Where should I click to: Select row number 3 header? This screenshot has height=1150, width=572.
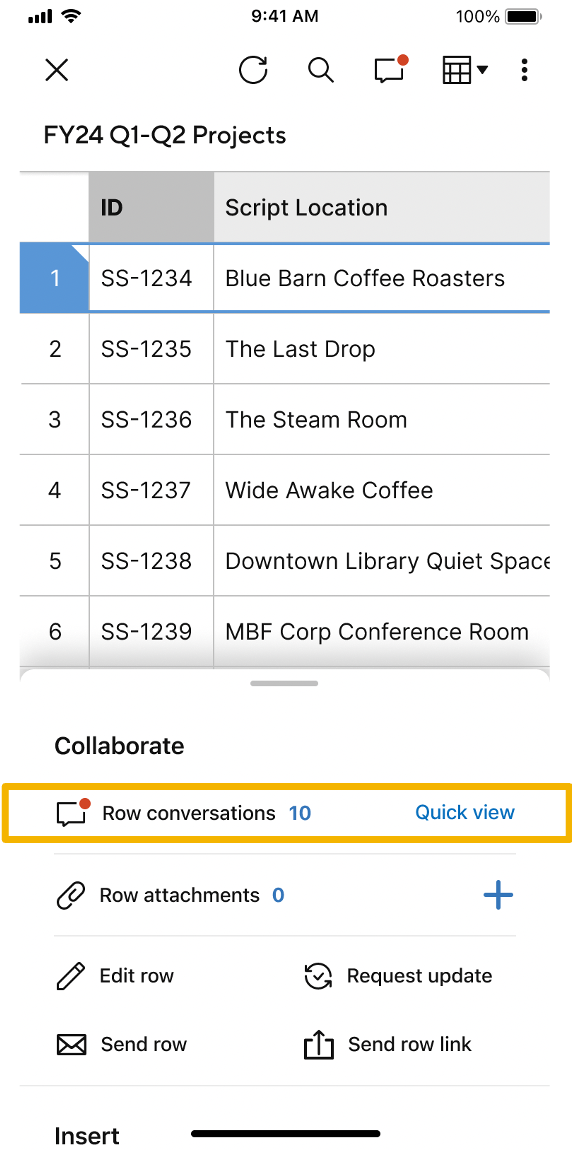point(55,420)
